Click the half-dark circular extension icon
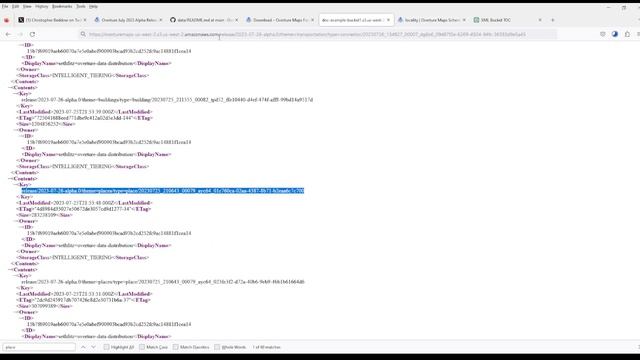The image size is (640, 360). pyautogui.click(x=615, y=34)
